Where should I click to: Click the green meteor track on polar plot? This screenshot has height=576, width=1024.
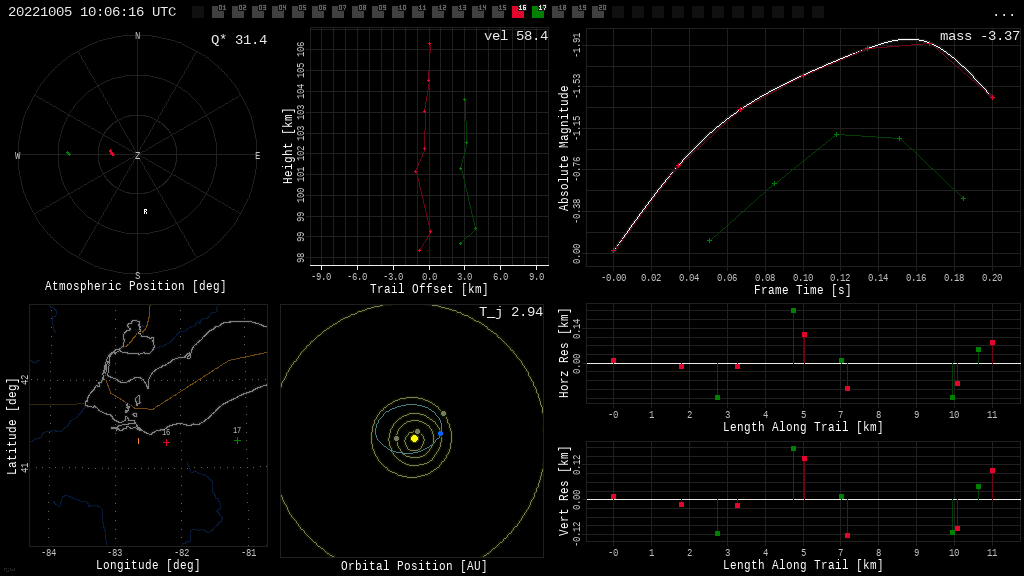tap(69, 153)
